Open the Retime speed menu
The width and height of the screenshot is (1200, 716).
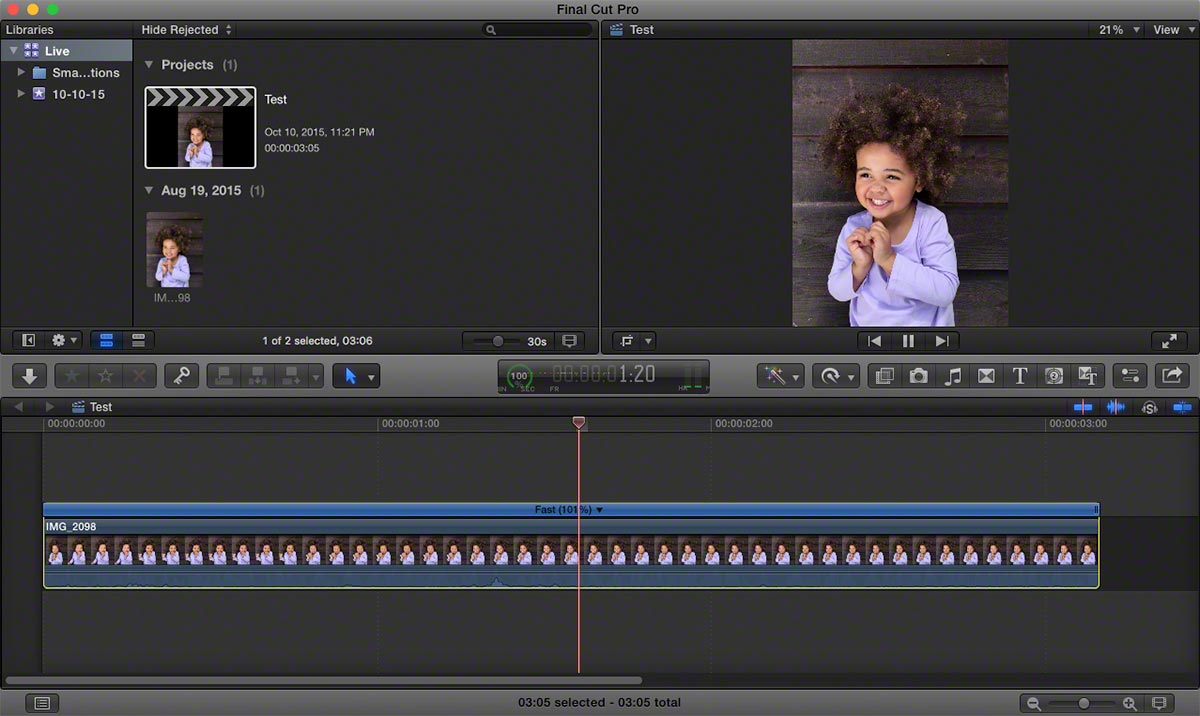point(836,376)
